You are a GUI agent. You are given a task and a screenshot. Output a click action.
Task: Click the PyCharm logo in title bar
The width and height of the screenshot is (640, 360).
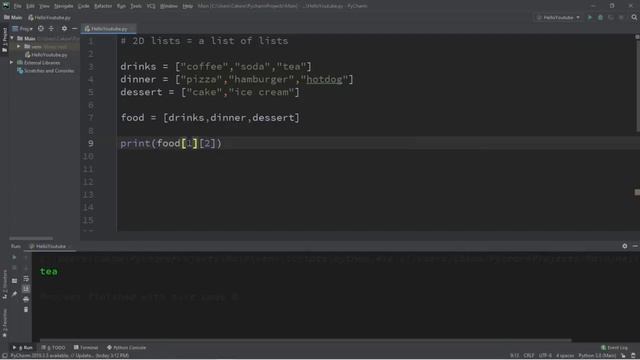[6, 6]
